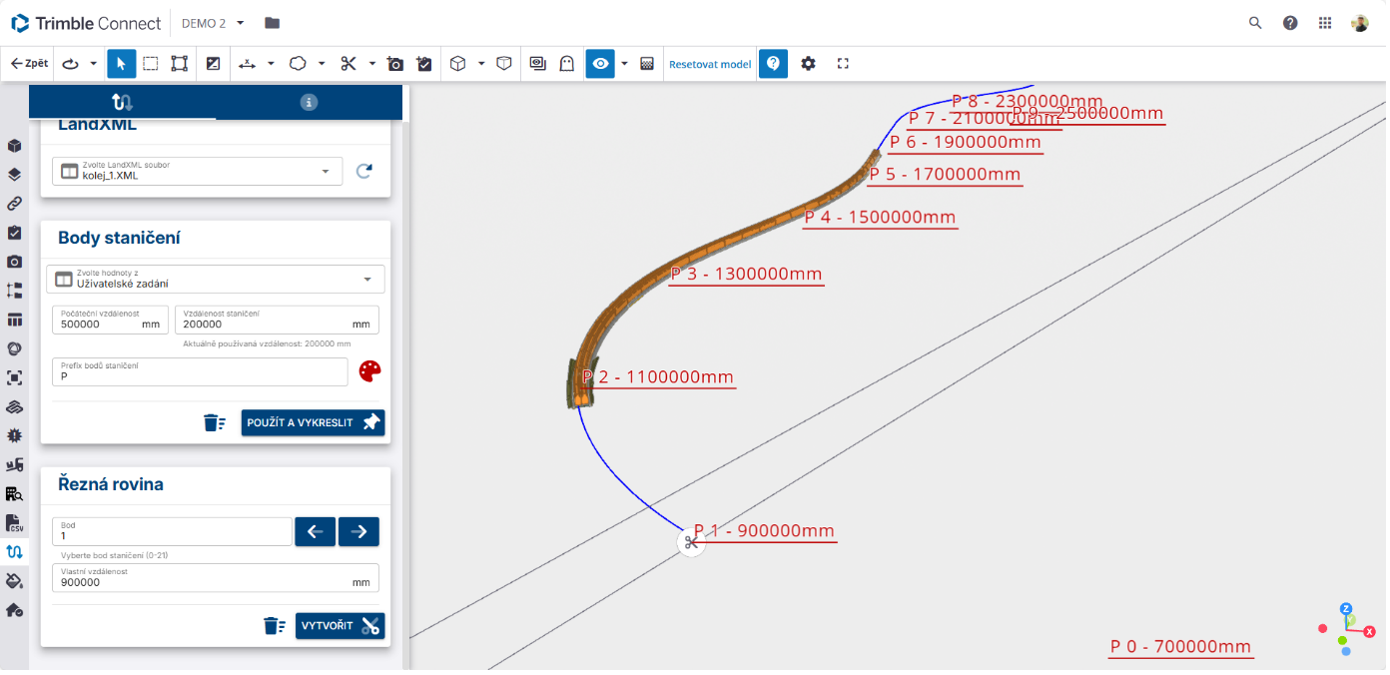
Task: Open the red color palette picker
Action: (x=370, y=371)
